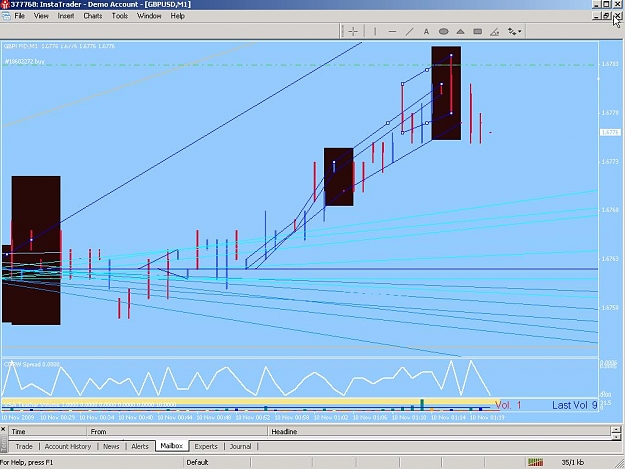Switch to the Experts tab
Image resolution: width=625 pixels, height=469 pixels.
[206, 446]
